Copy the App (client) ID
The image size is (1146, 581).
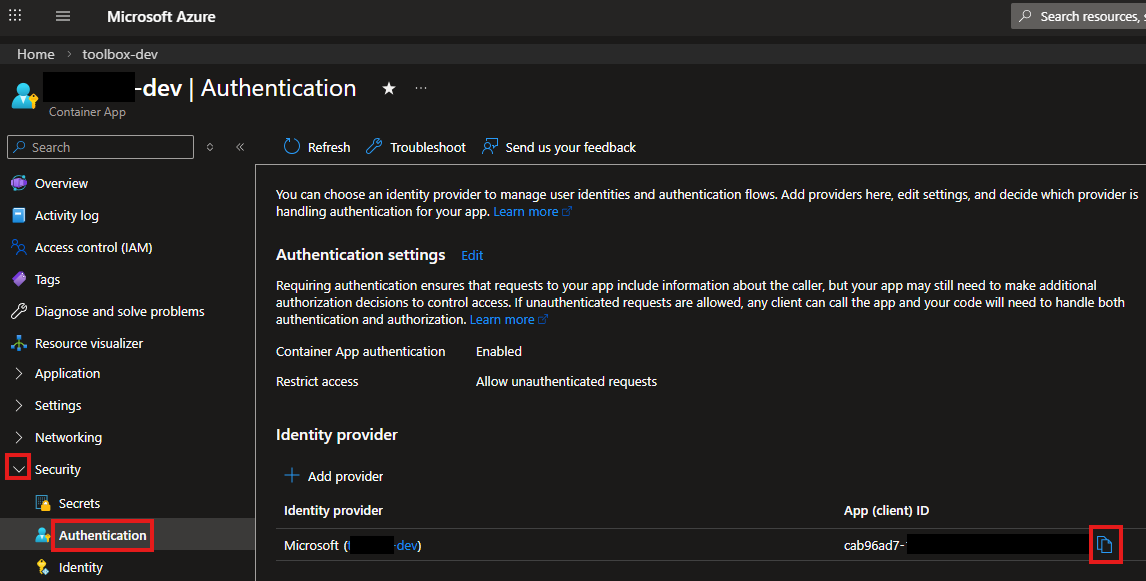click(1104, 544)
